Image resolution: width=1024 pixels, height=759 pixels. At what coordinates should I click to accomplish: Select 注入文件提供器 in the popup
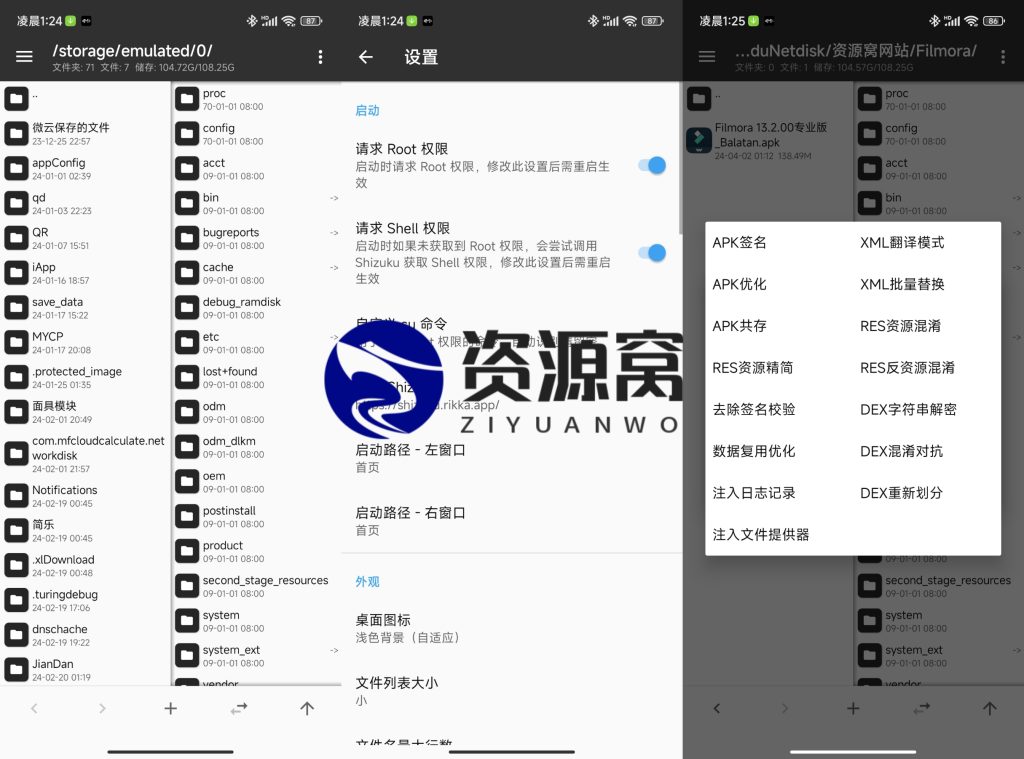pos(761,535)
